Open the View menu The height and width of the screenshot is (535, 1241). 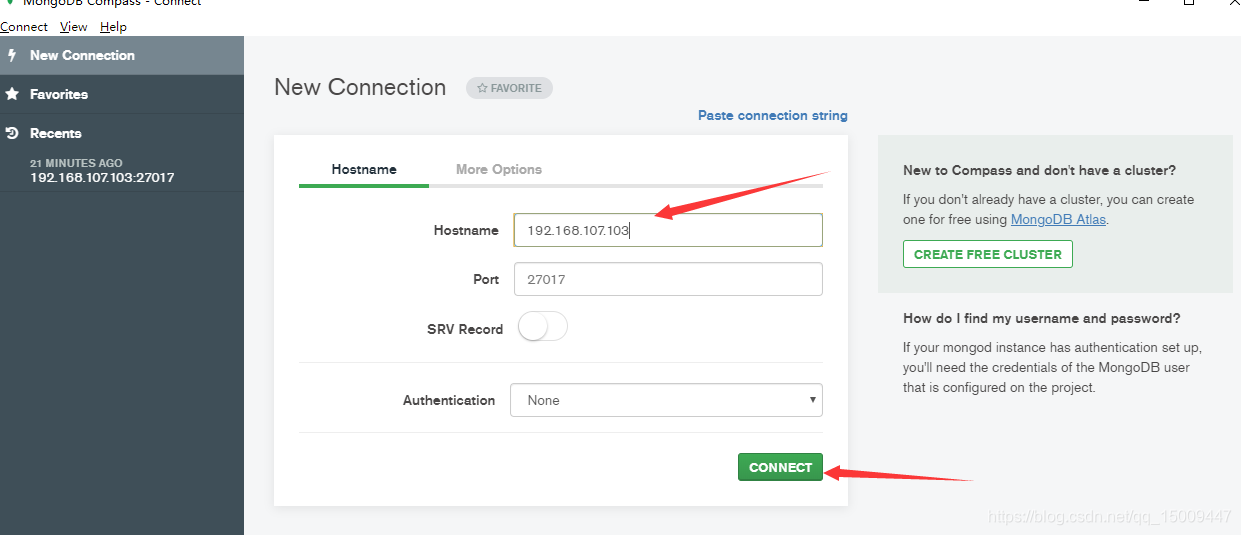73,27
